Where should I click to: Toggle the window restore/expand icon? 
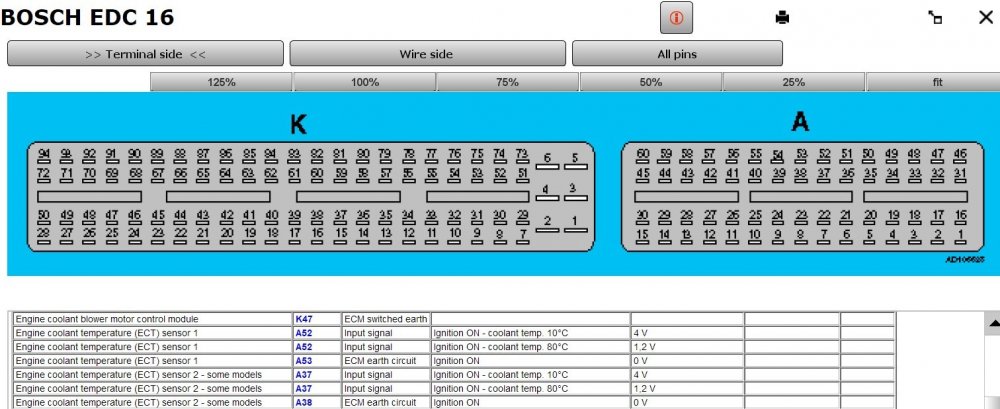935,18
